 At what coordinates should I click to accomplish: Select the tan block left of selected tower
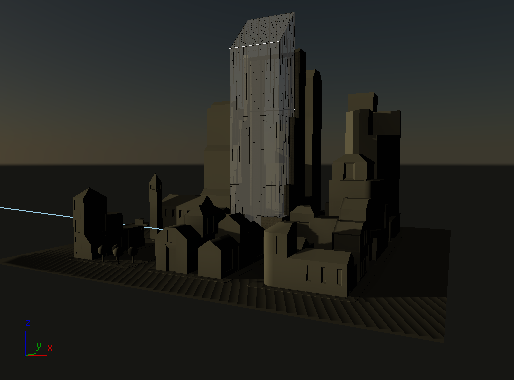click(217, 150)
